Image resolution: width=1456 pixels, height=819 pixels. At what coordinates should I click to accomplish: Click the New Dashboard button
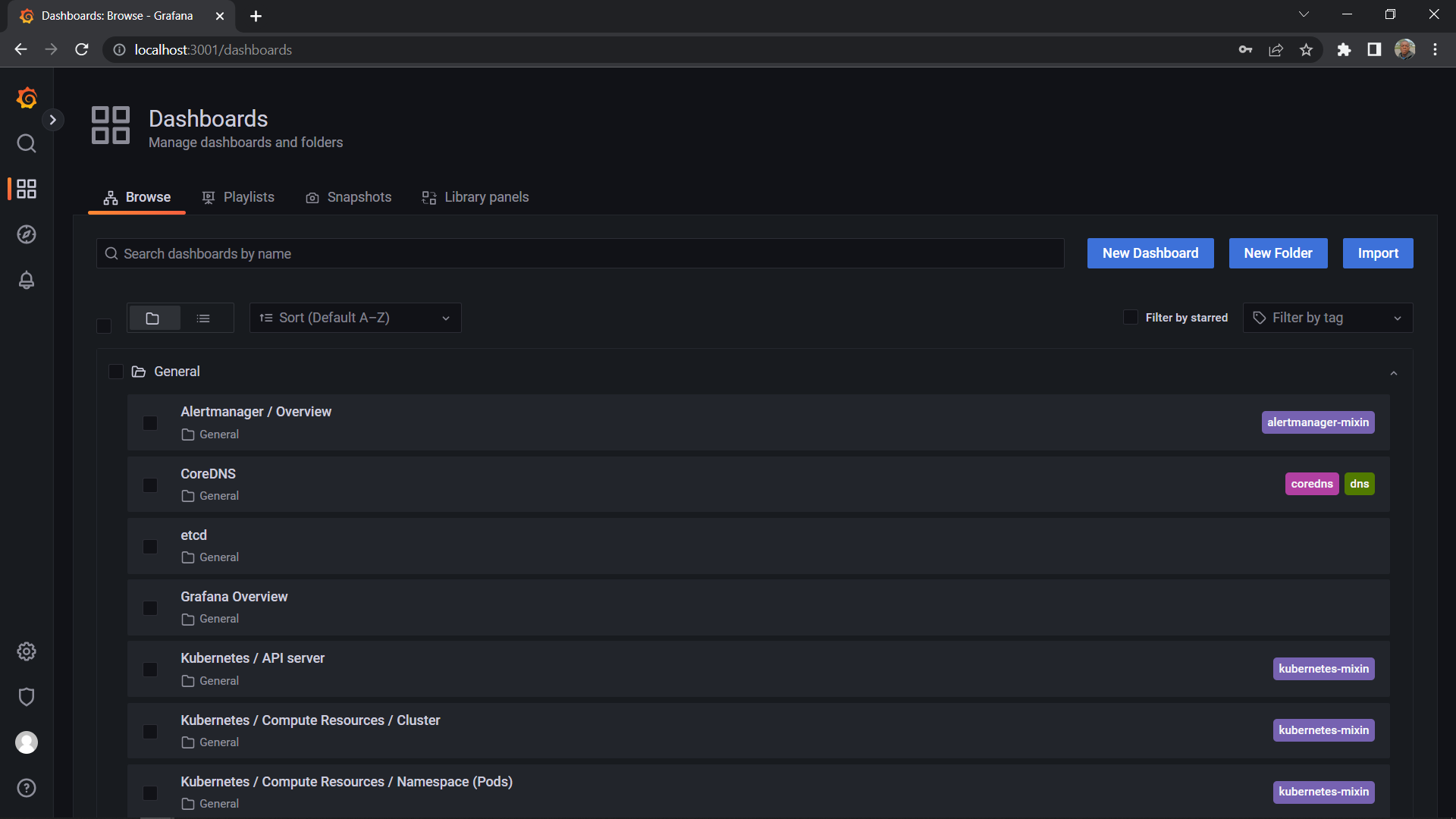coord(1150,253)
